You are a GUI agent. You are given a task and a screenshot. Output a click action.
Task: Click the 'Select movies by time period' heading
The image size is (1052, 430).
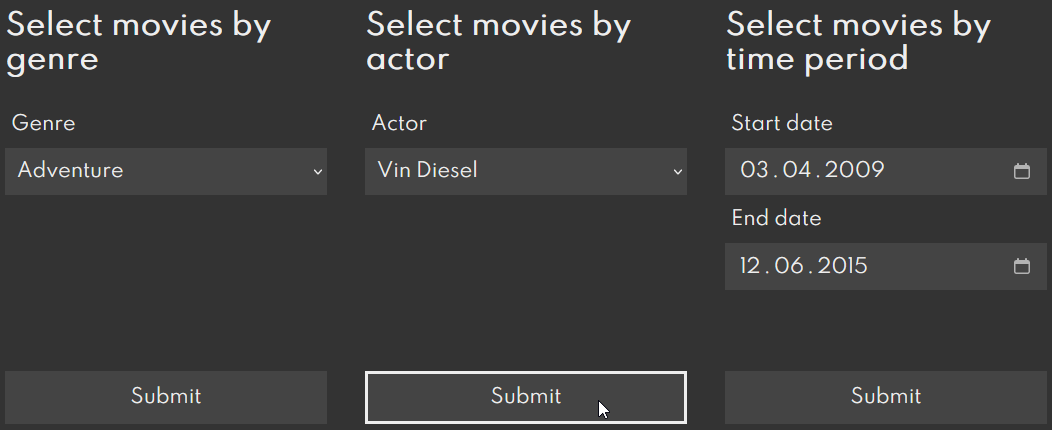[x=858, y=42]
